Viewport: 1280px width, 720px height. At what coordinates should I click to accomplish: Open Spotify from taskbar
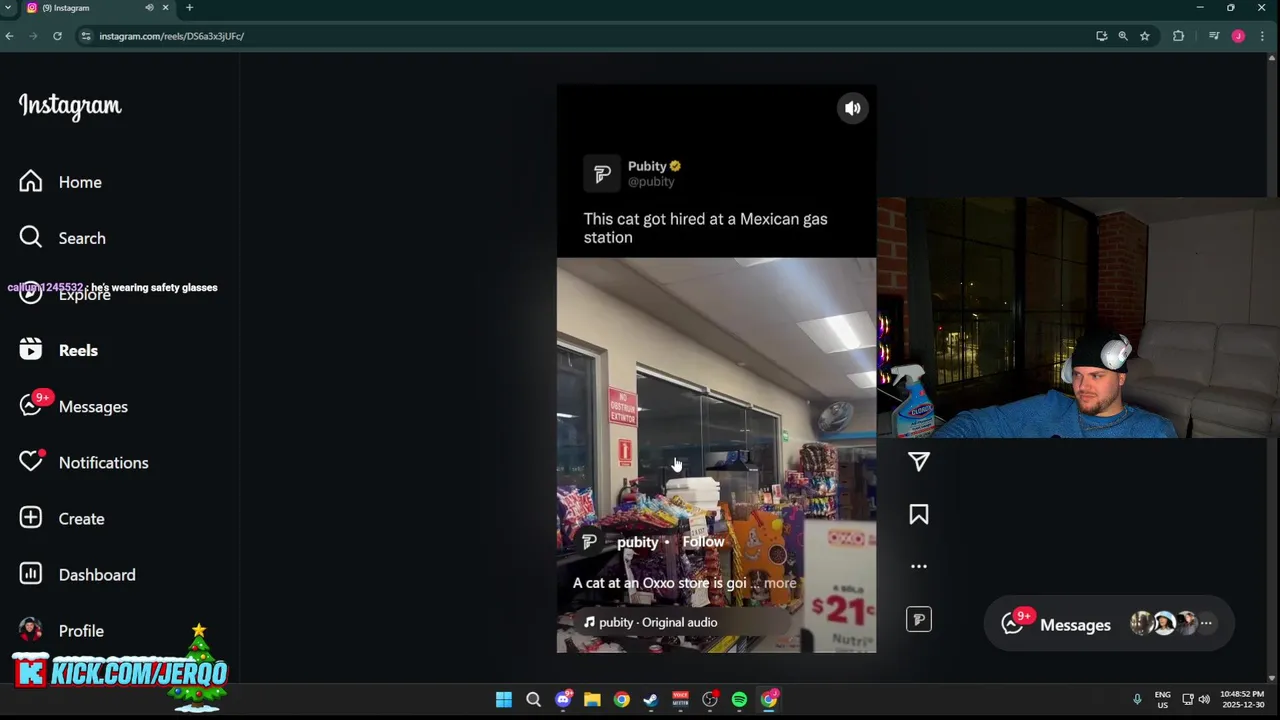(739, 700)
